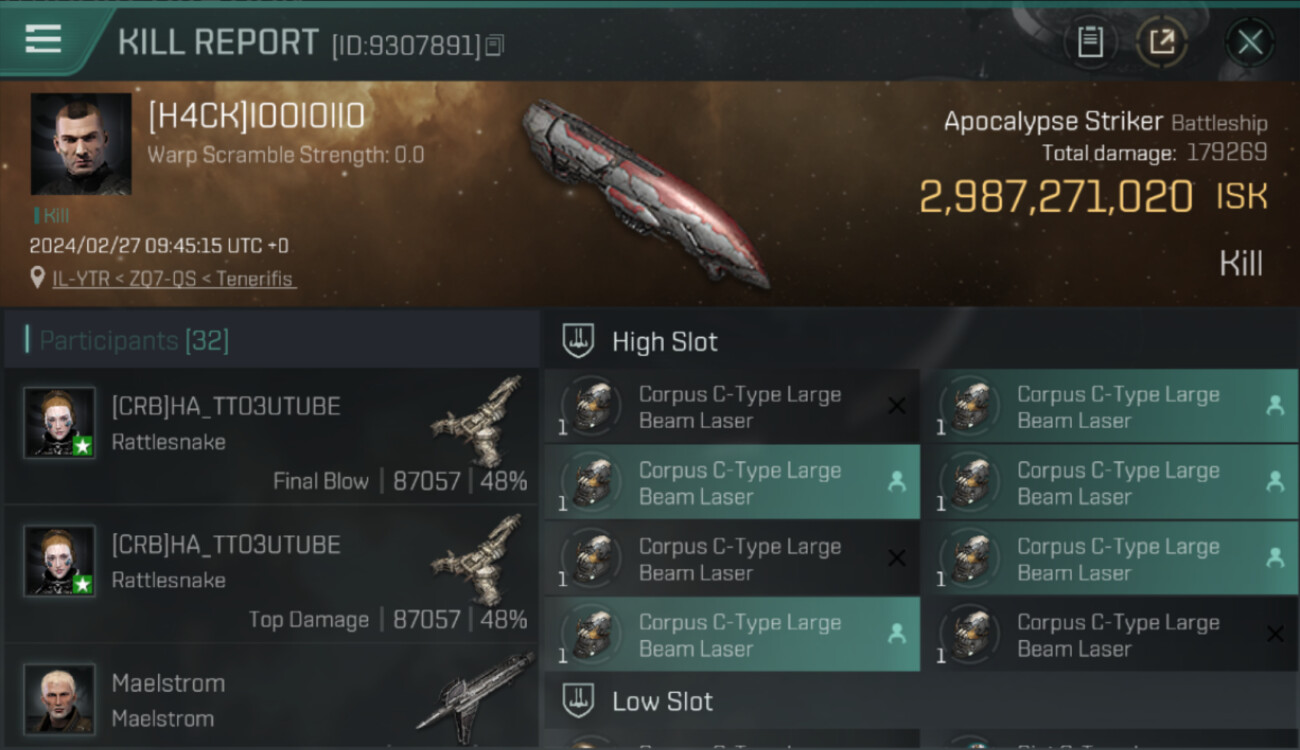Click the Apocalypse Striker ship image
Screen dimensions: 1300x750
pyautogui.click(x=645, y=191)
